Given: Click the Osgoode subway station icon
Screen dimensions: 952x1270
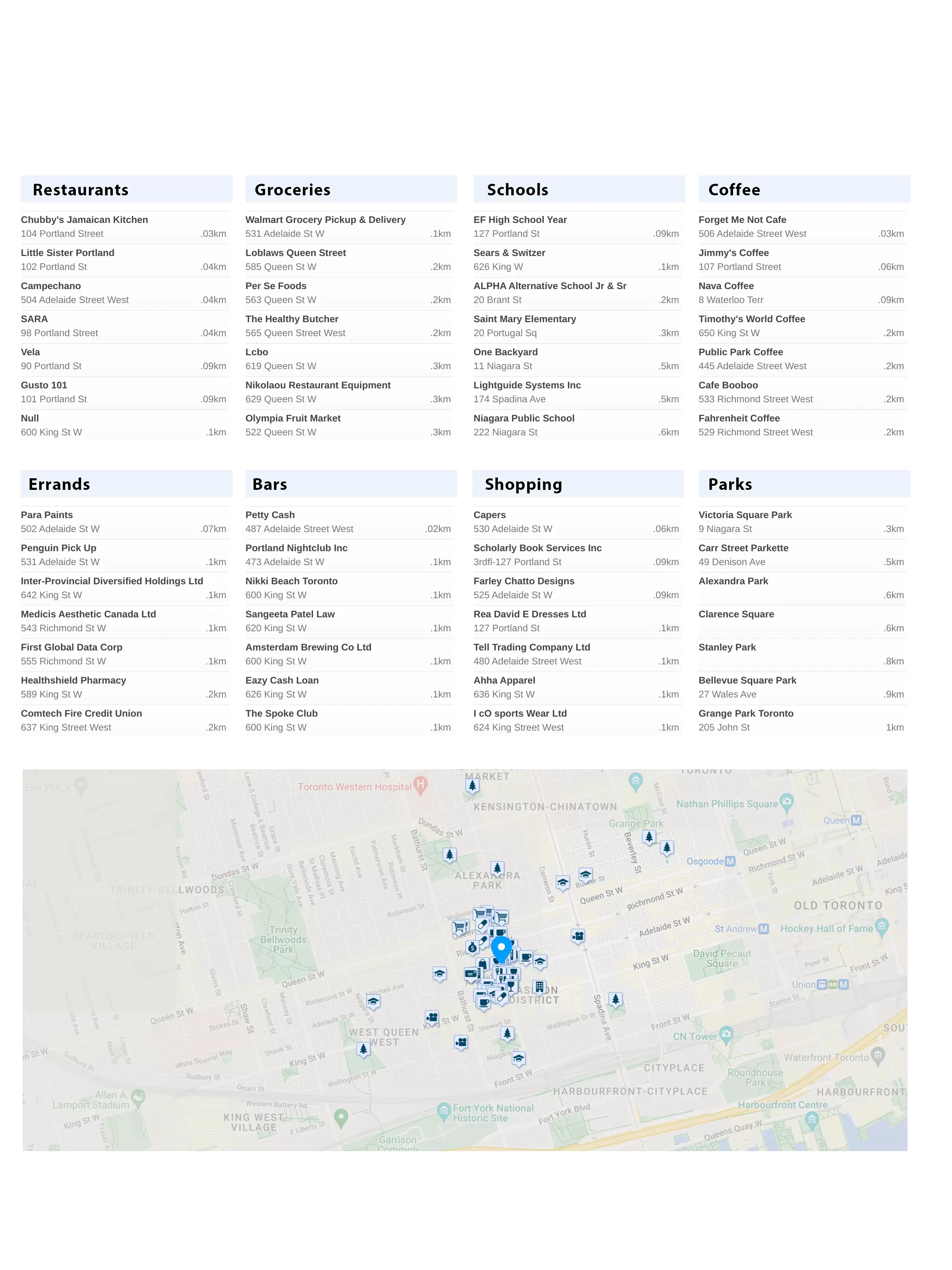Looking at the screenshot, I should (x=730, y=861).
